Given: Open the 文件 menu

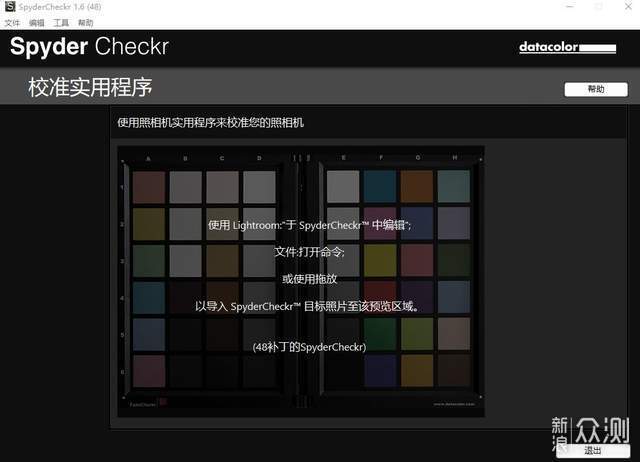Looking at the screenshot, I should (x=12, y=23).
